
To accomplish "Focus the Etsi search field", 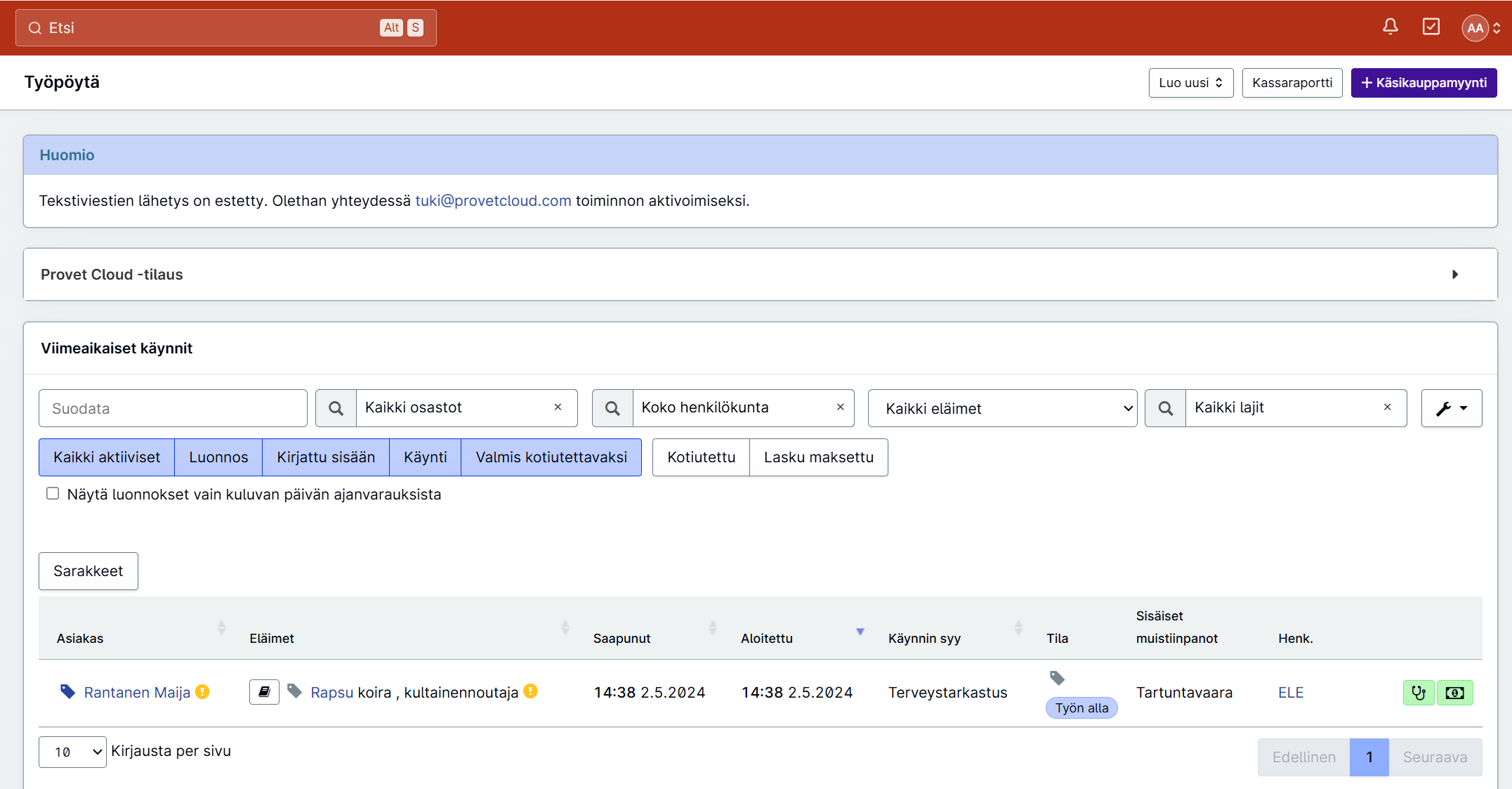I will click(226, 28).
